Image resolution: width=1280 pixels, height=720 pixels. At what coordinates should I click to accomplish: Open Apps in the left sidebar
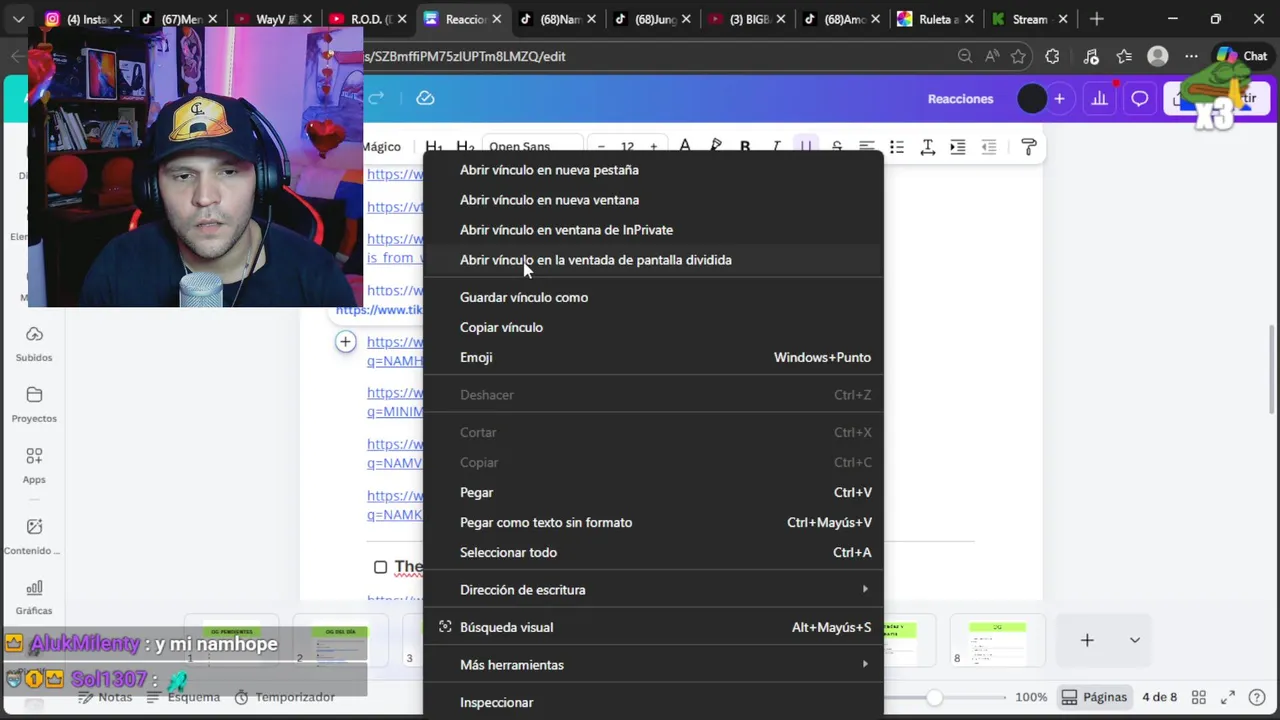(34, 465)
